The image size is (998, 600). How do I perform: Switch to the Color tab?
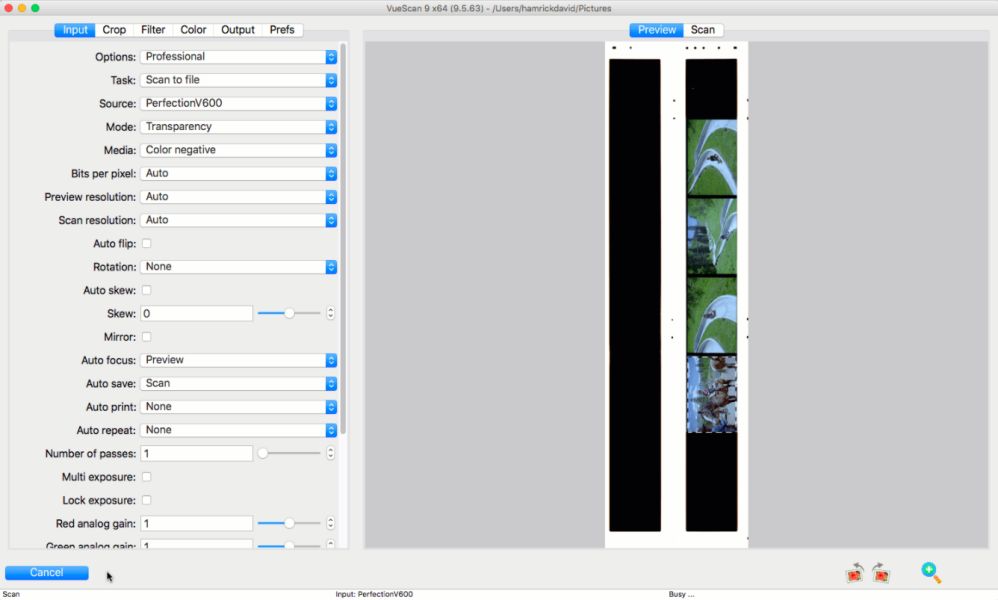tap(193, 30)
